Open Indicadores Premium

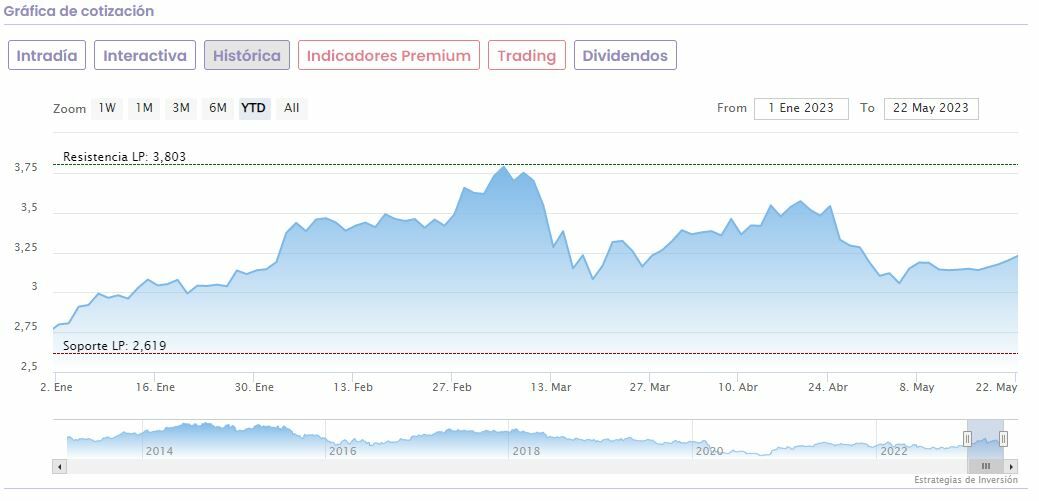point(388,55)
